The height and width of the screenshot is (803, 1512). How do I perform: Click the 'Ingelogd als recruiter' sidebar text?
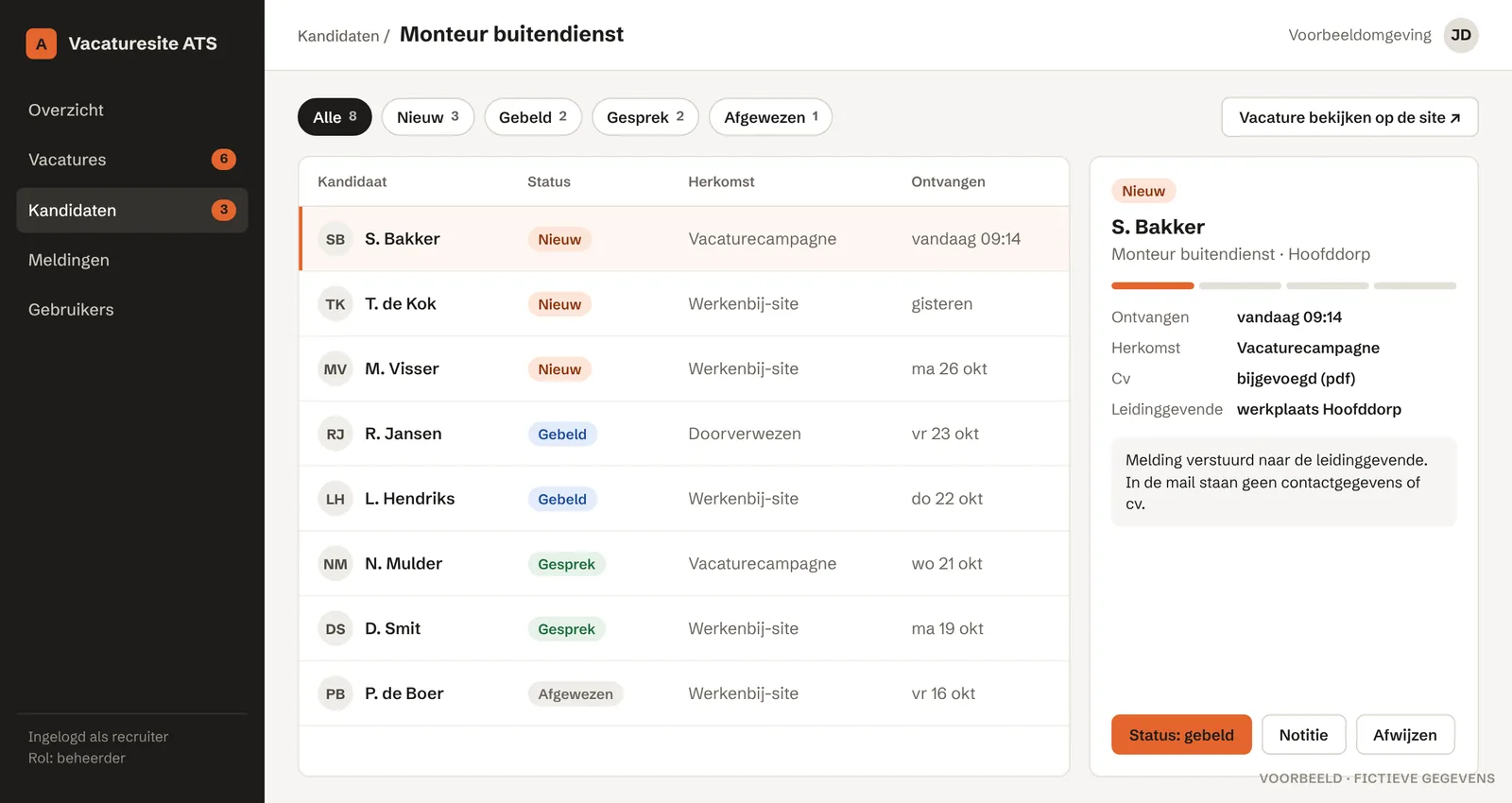point(98,737)
